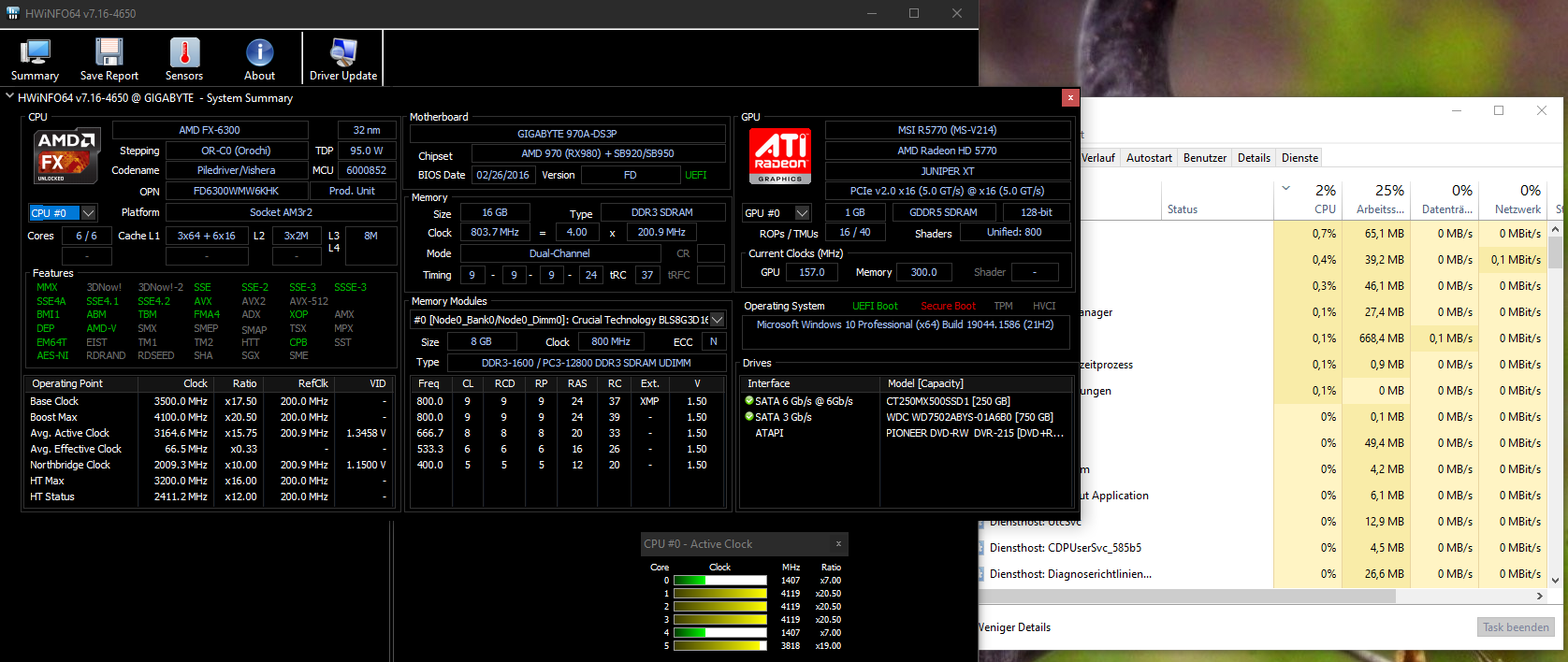Screen dimensions: 1568x662
Task: Select the Diensthost: CDPUserSvc_585b5 row
Action: 1263,548
